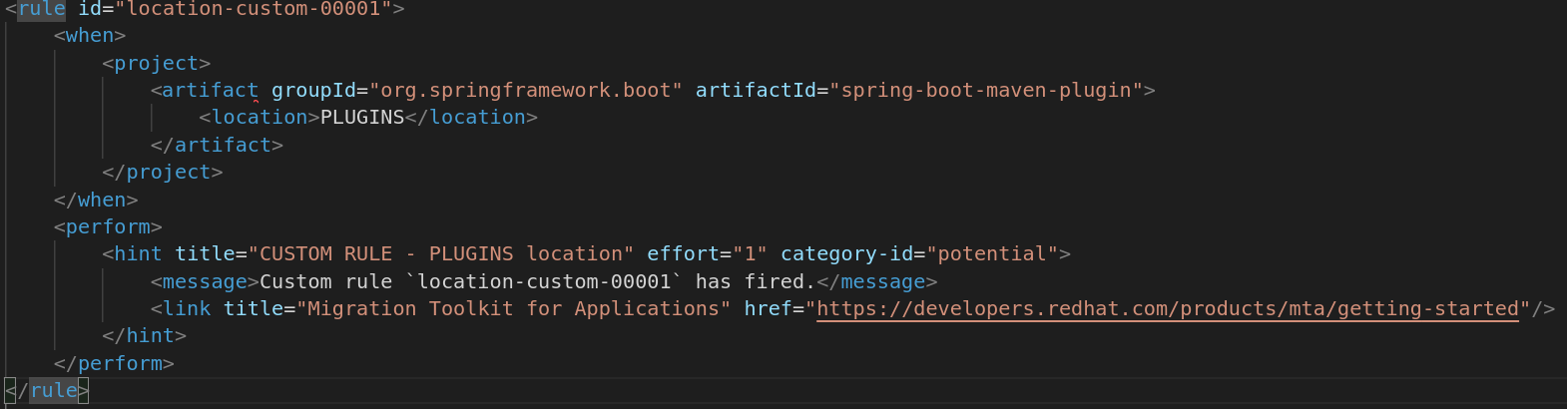Click the artifactId value spring-boot-maven-plugin
1568x415 pixels.
(987, 91)
